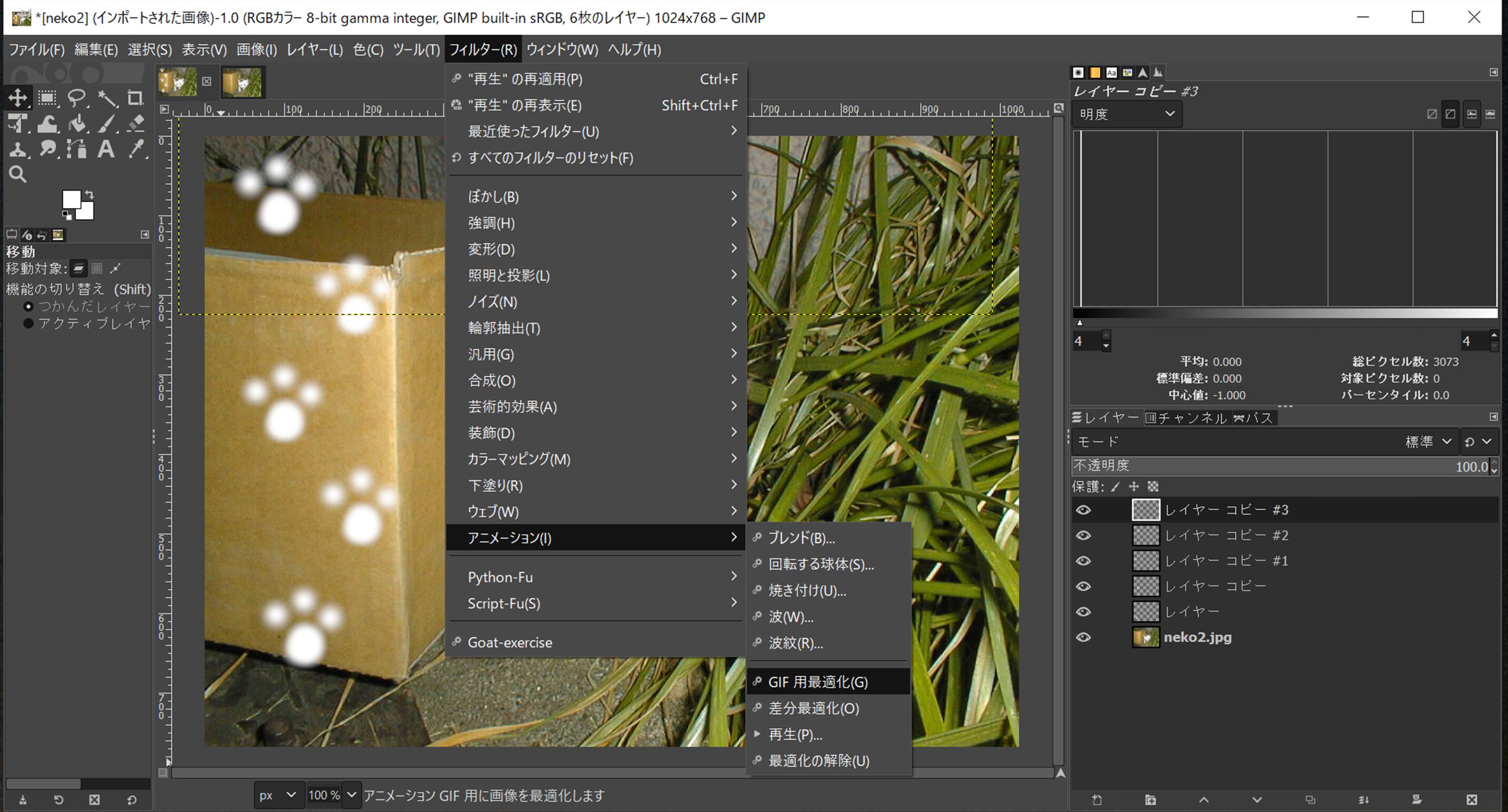Select the Crop tool
This screenshot has width=1508, height=812.
[135, 98]
